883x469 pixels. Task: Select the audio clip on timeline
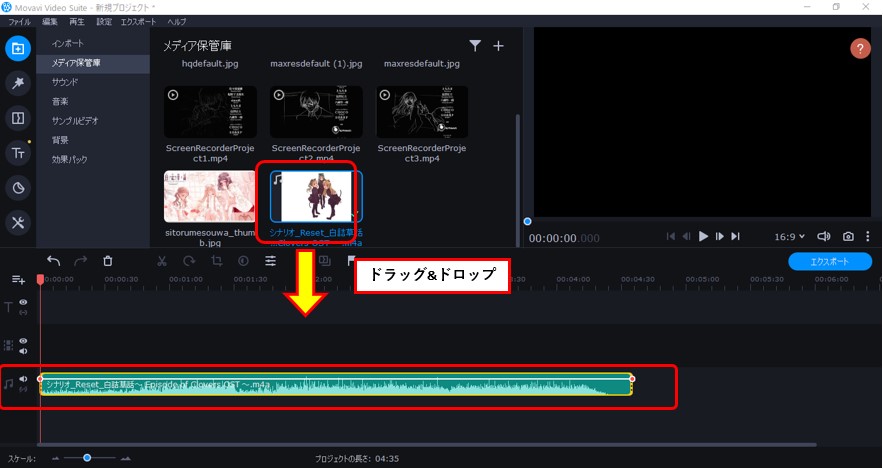click(x=336, y=385)
